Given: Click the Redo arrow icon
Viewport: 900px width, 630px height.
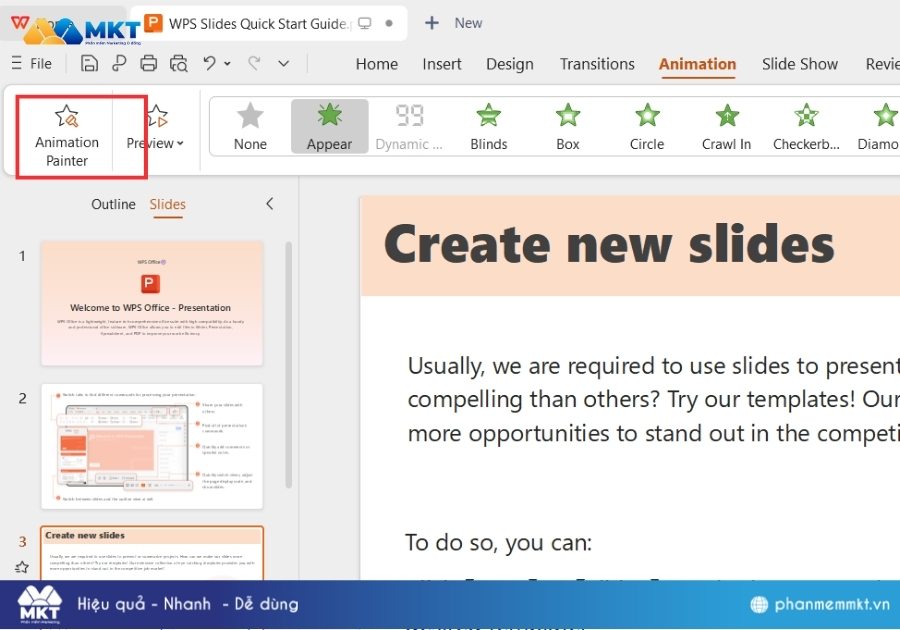Looking at the screenshot, I should click(254, 63).
